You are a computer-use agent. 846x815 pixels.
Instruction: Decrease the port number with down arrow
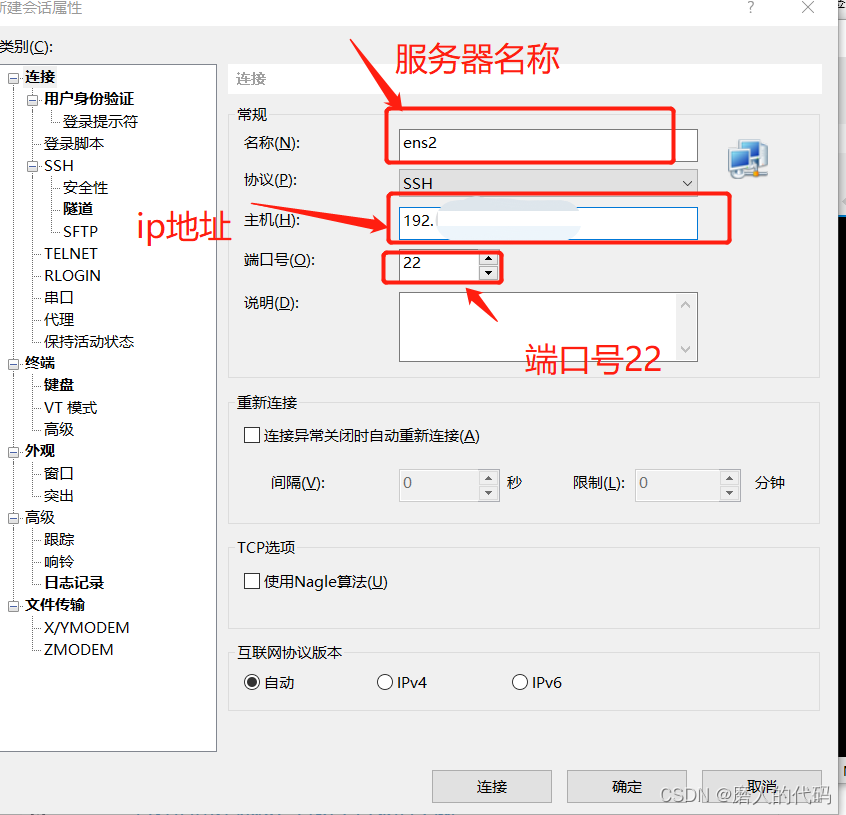coord(488,273)
